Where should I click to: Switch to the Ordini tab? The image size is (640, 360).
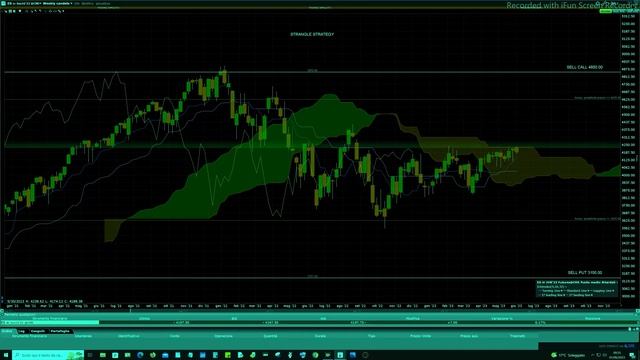(x=7, y=331)
